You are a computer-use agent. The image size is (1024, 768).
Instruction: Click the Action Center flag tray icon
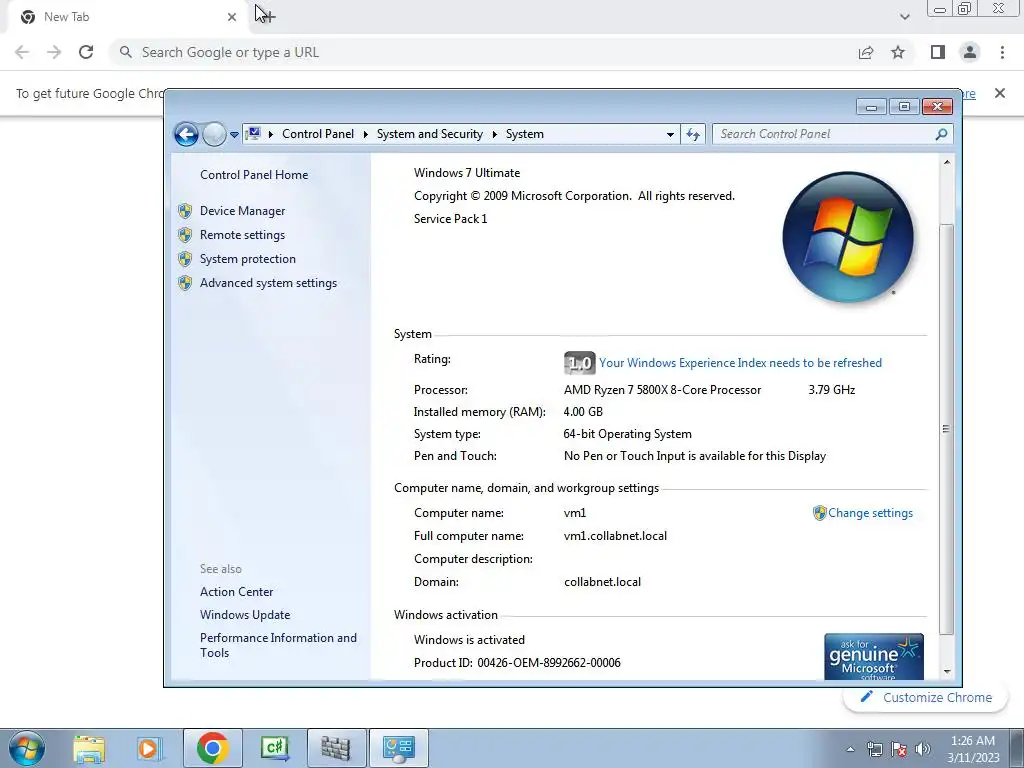[x=899, y=749]
